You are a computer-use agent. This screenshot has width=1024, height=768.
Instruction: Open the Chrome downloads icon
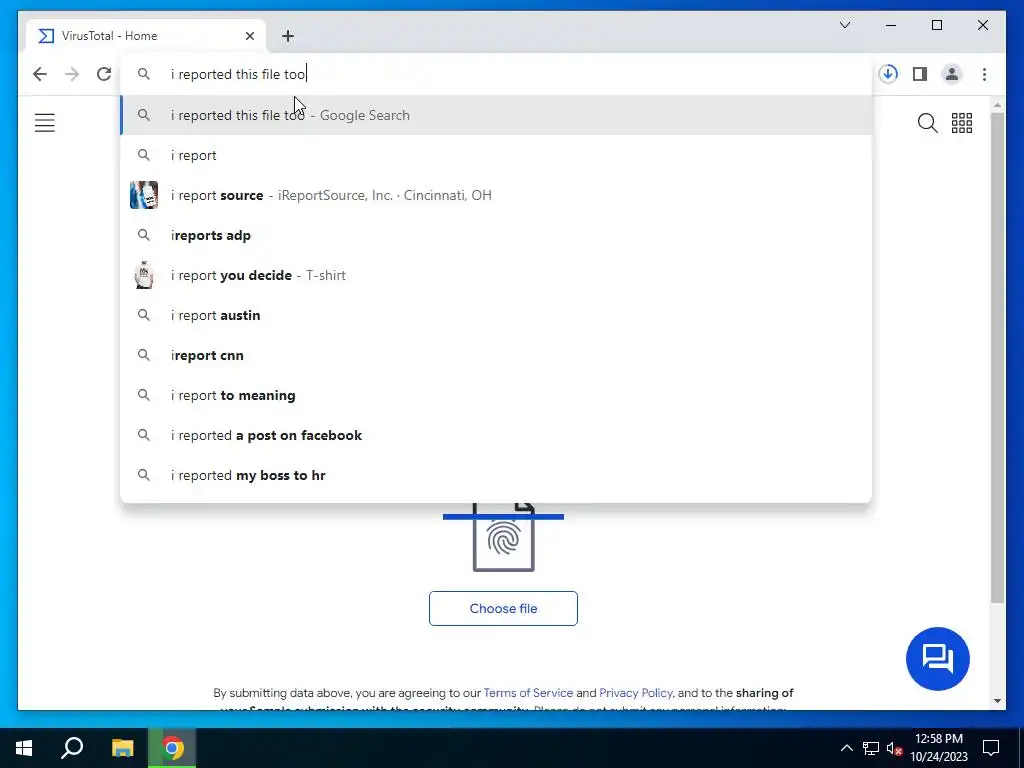[888, 74]
